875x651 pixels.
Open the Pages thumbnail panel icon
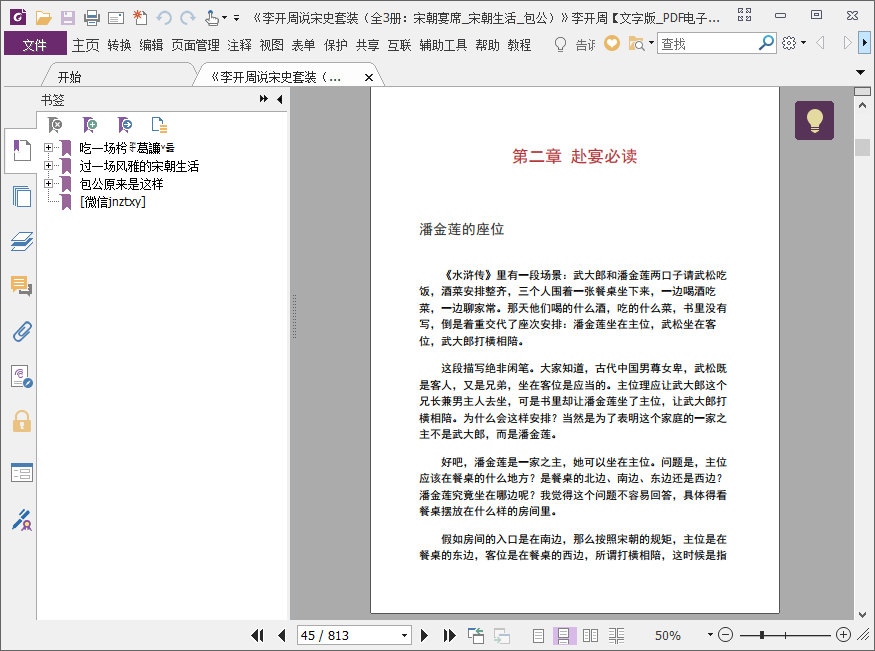coord(22,196)
